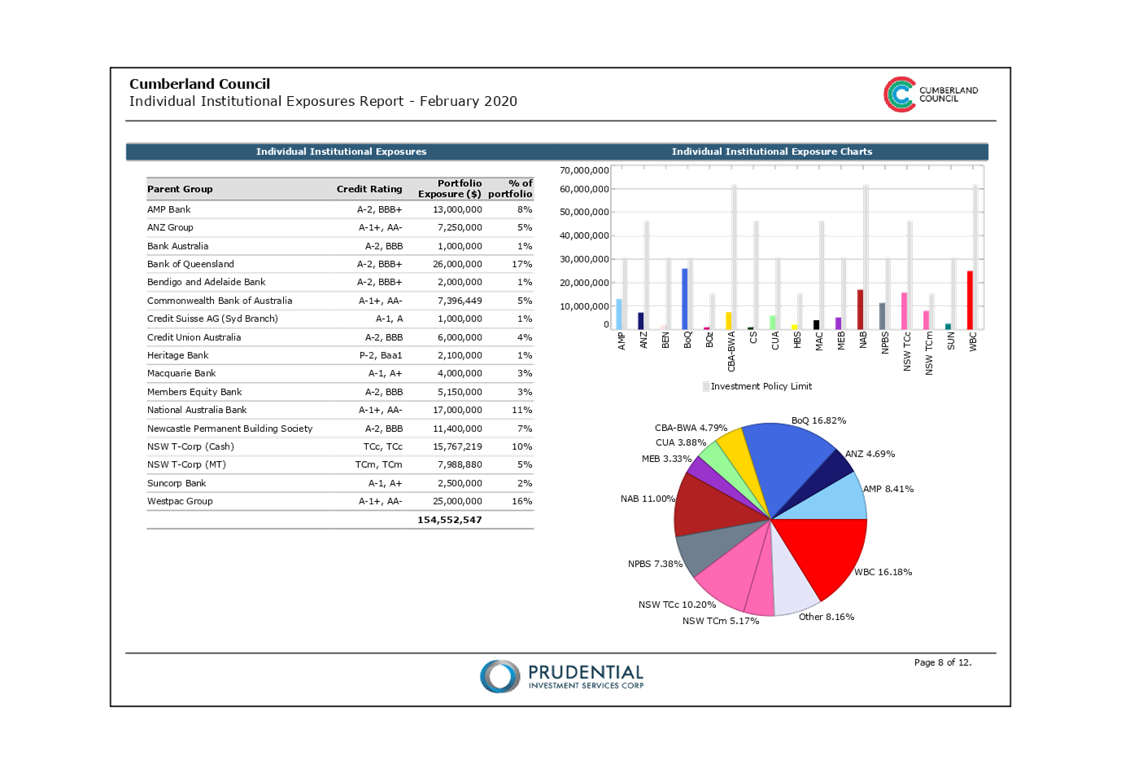Click the 'ANZ 4.69%' pie label
Screen dimensions: 1121x774
(870, 454)
